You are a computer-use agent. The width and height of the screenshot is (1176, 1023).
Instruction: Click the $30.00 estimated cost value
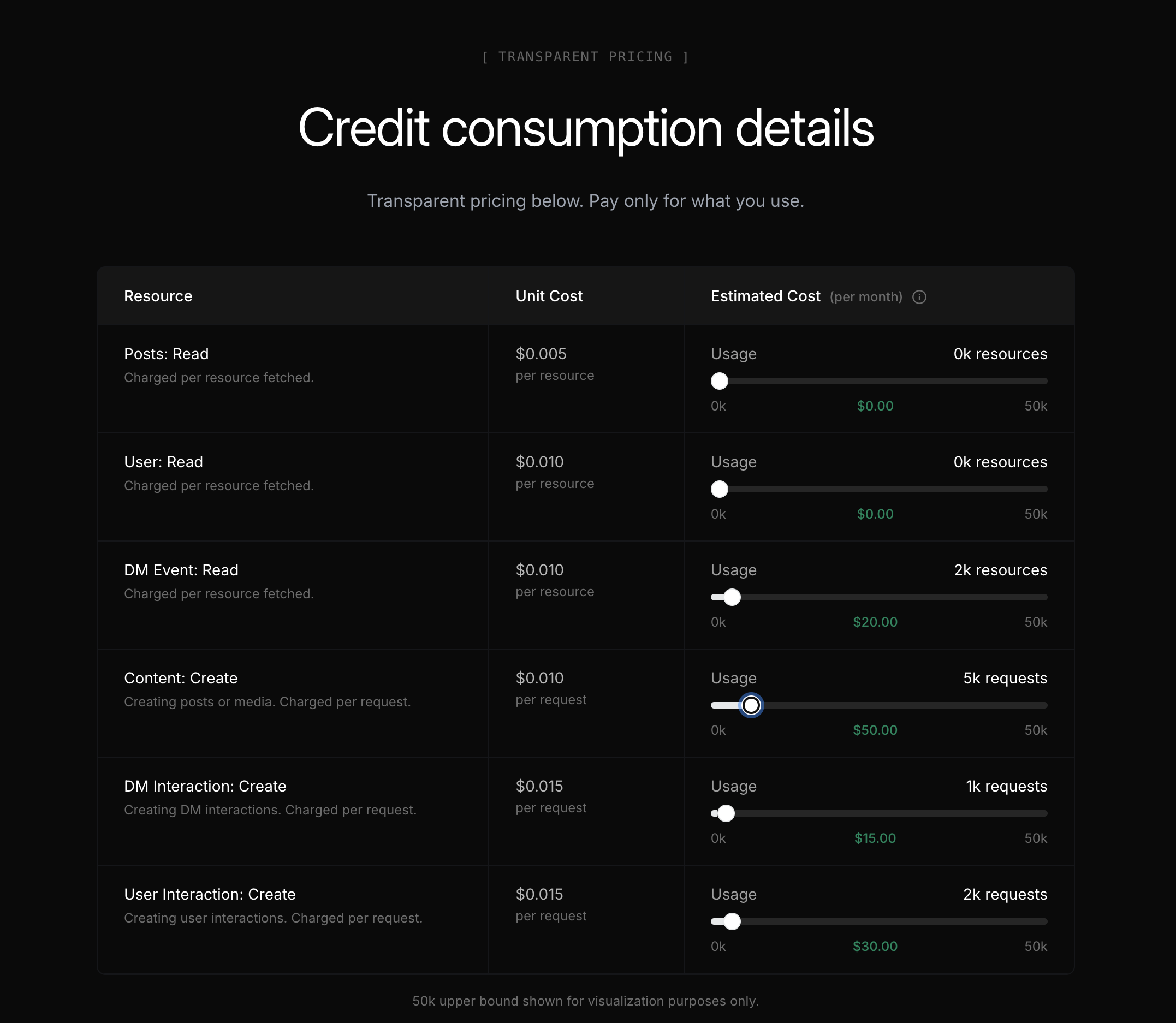pyautogui.click(x=875, y=947)
